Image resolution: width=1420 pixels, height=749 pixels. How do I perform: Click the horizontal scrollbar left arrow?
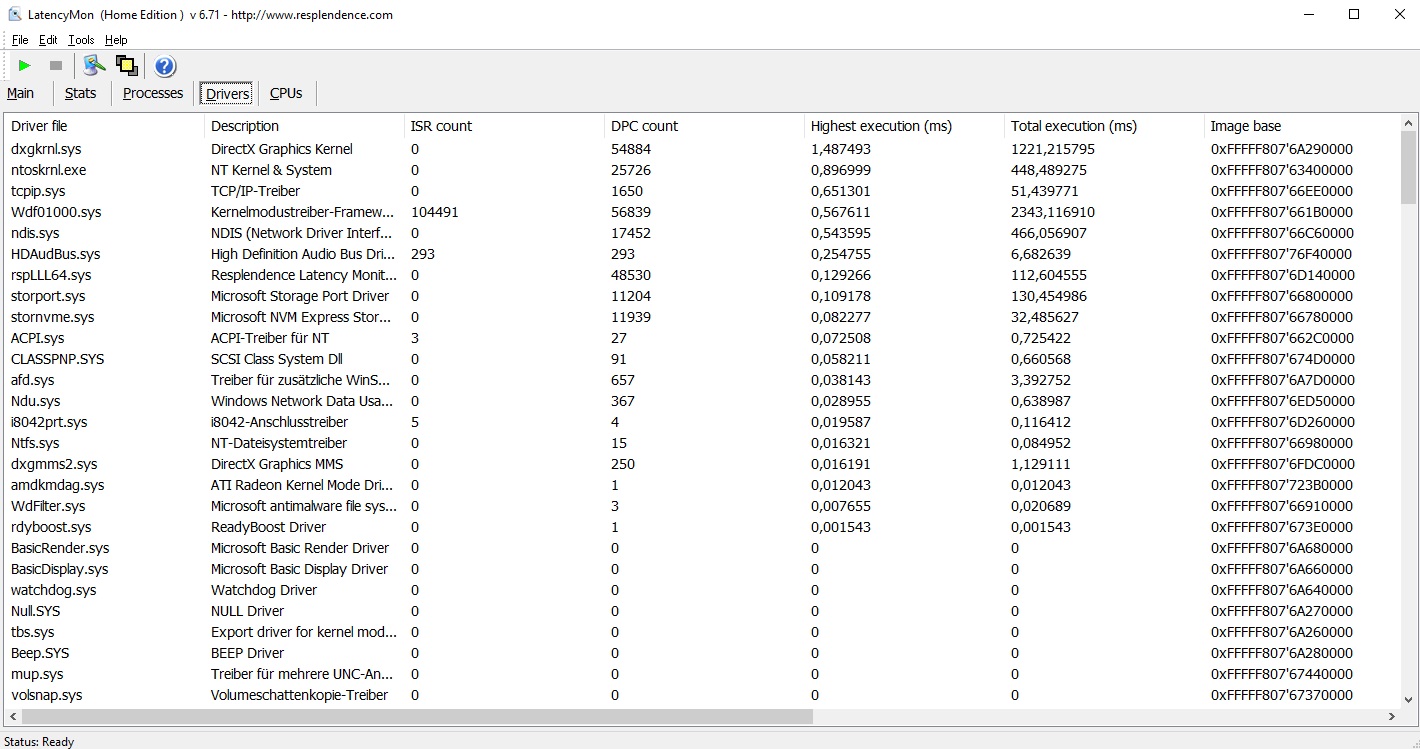(x=13, y=716)
